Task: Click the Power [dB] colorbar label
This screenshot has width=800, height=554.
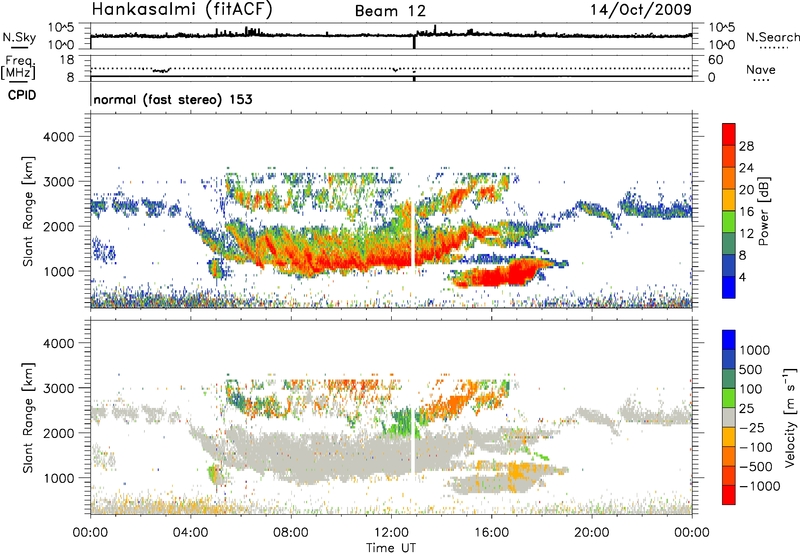Action: [x=764, y=211]
